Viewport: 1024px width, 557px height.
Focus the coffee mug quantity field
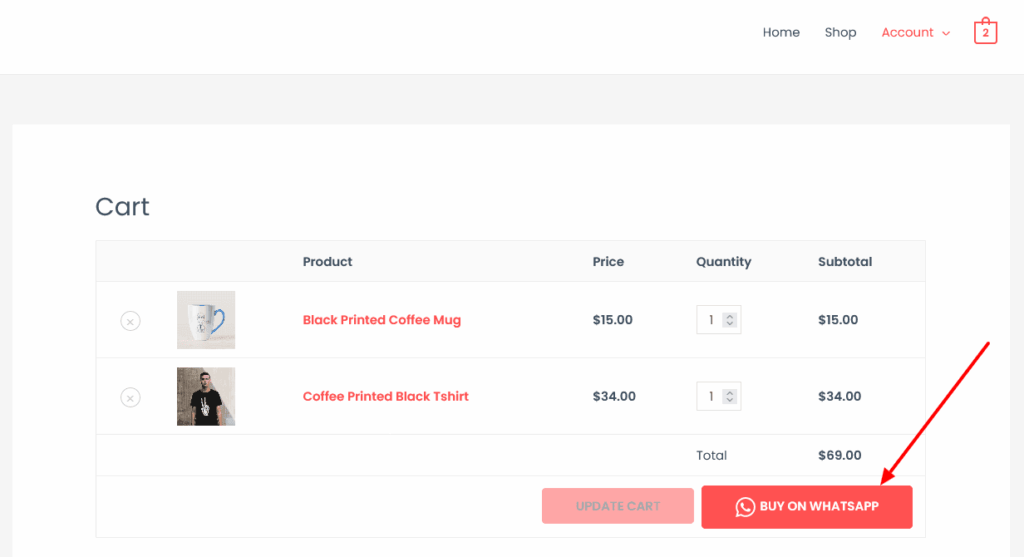tap(711, 320)
